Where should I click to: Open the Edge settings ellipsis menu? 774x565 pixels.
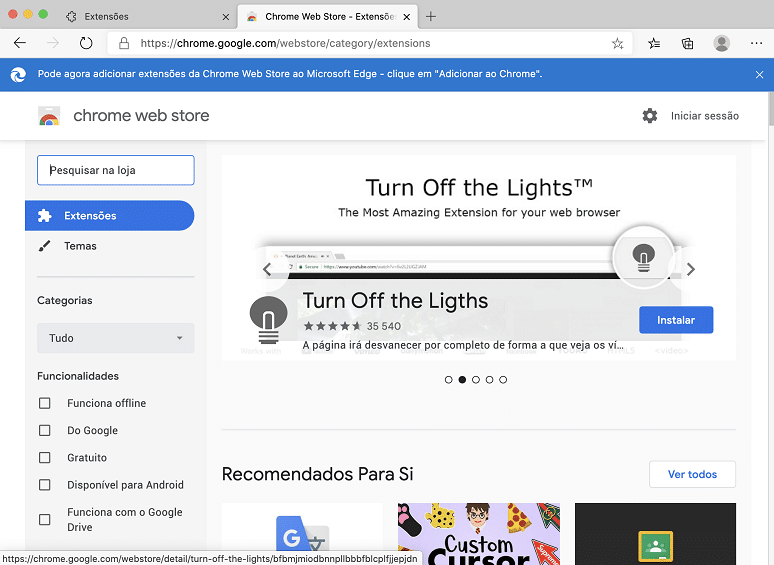coord(756,43)
